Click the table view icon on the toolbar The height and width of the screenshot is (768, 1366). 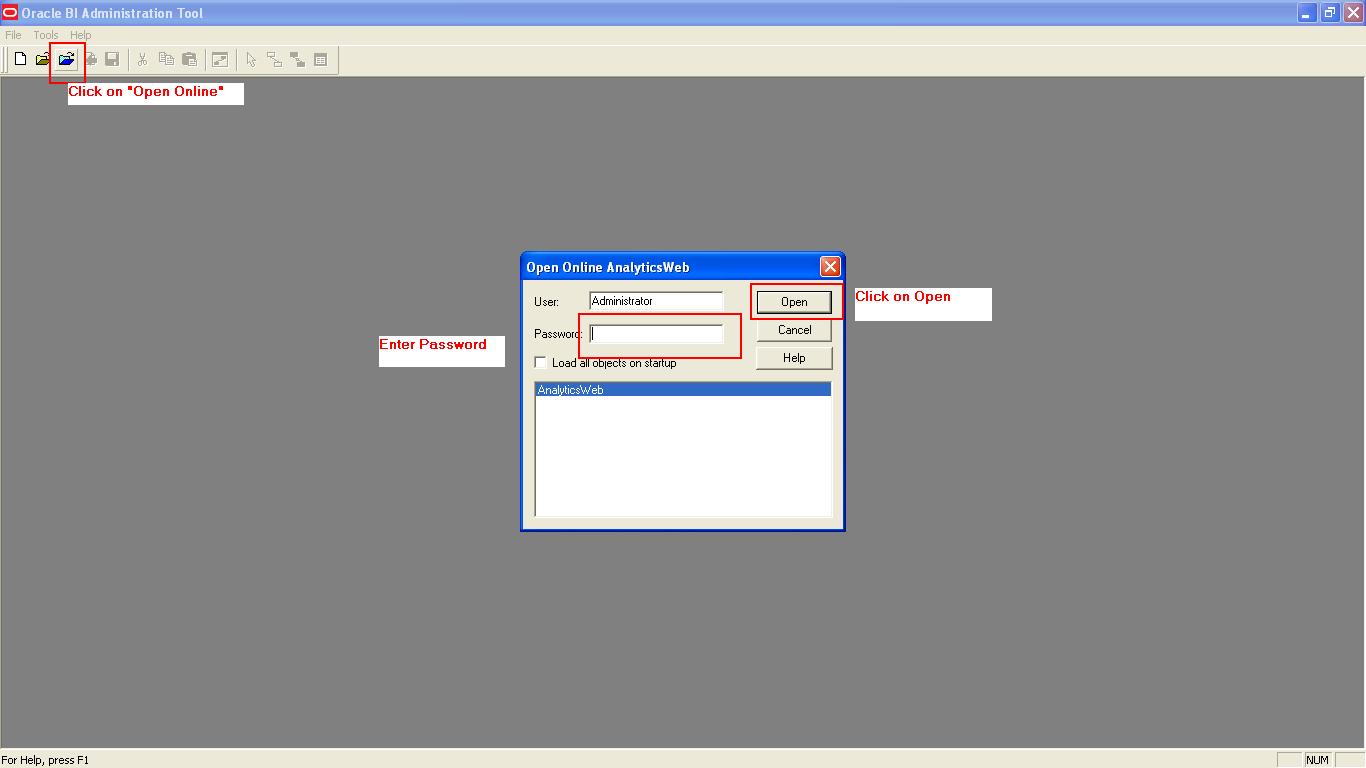pos(320,59)
